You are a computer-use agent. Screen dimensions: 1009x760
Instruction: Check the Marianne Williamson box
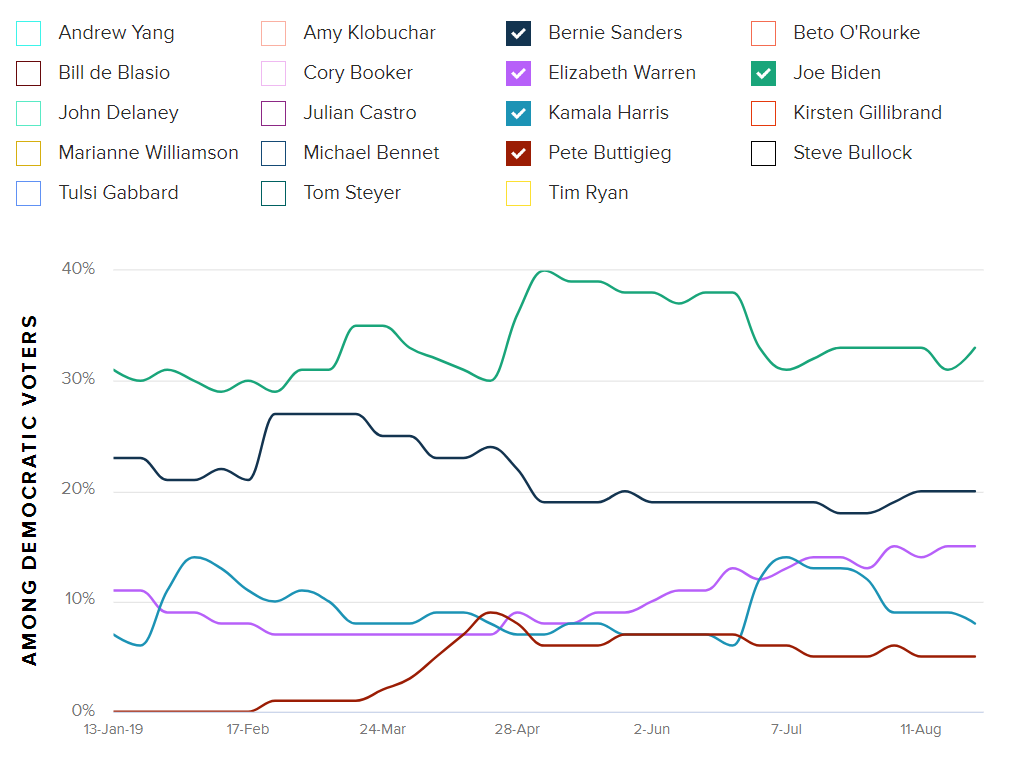click(x=29, y=153)
